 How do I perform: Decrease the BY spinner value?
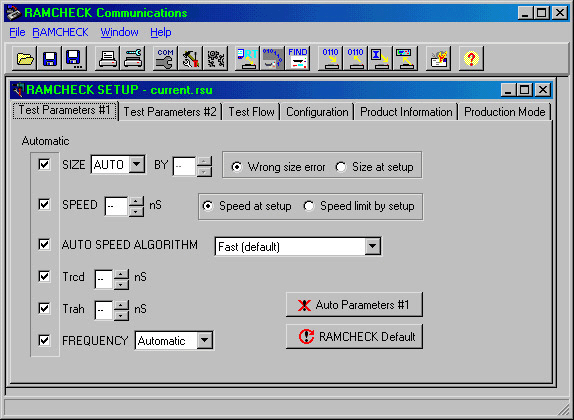(x=204, y=172)
